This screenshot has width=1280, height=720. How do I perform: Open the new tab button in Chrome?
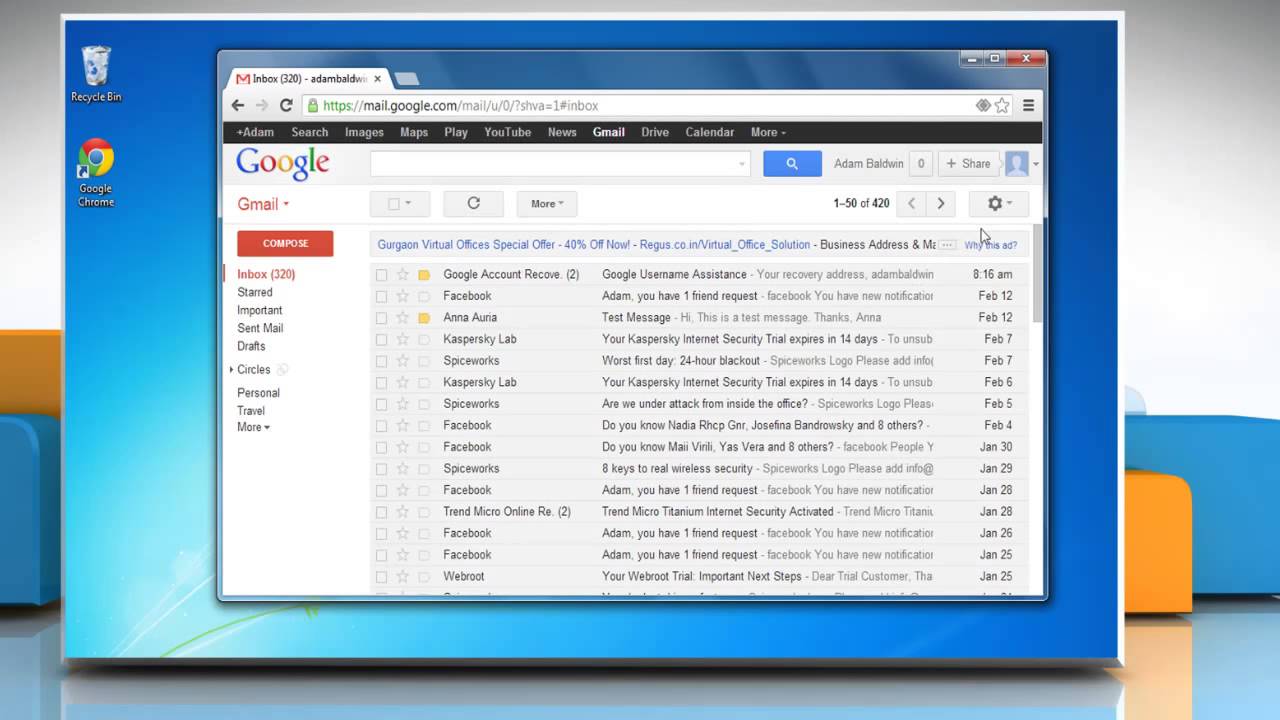[406, 78]
